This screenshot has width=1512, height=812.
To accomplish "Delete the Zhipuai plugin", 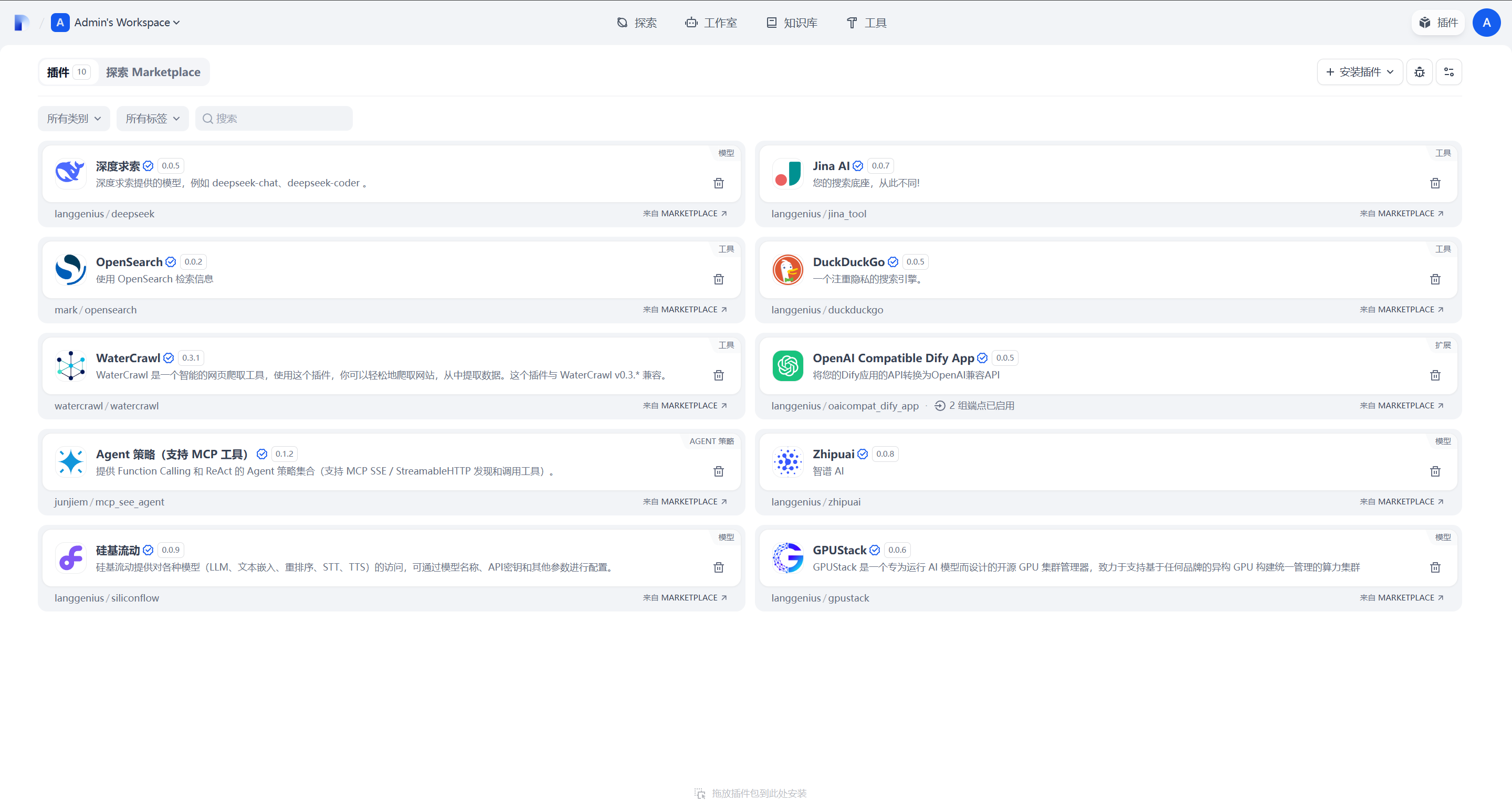I will (1435, 472).
